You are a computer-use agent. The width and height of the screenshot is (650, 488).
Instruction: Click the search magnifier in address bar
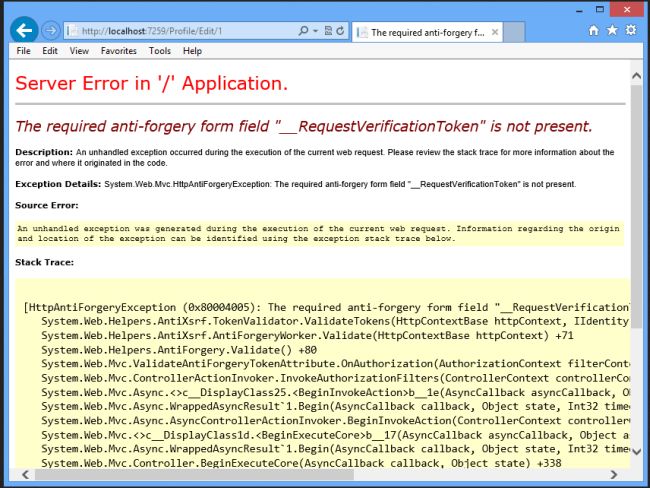[x=303, y=31]
